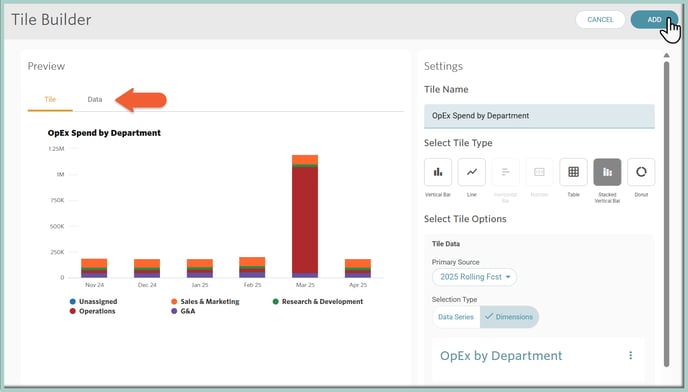Pick the Table tile type icon

573,172
